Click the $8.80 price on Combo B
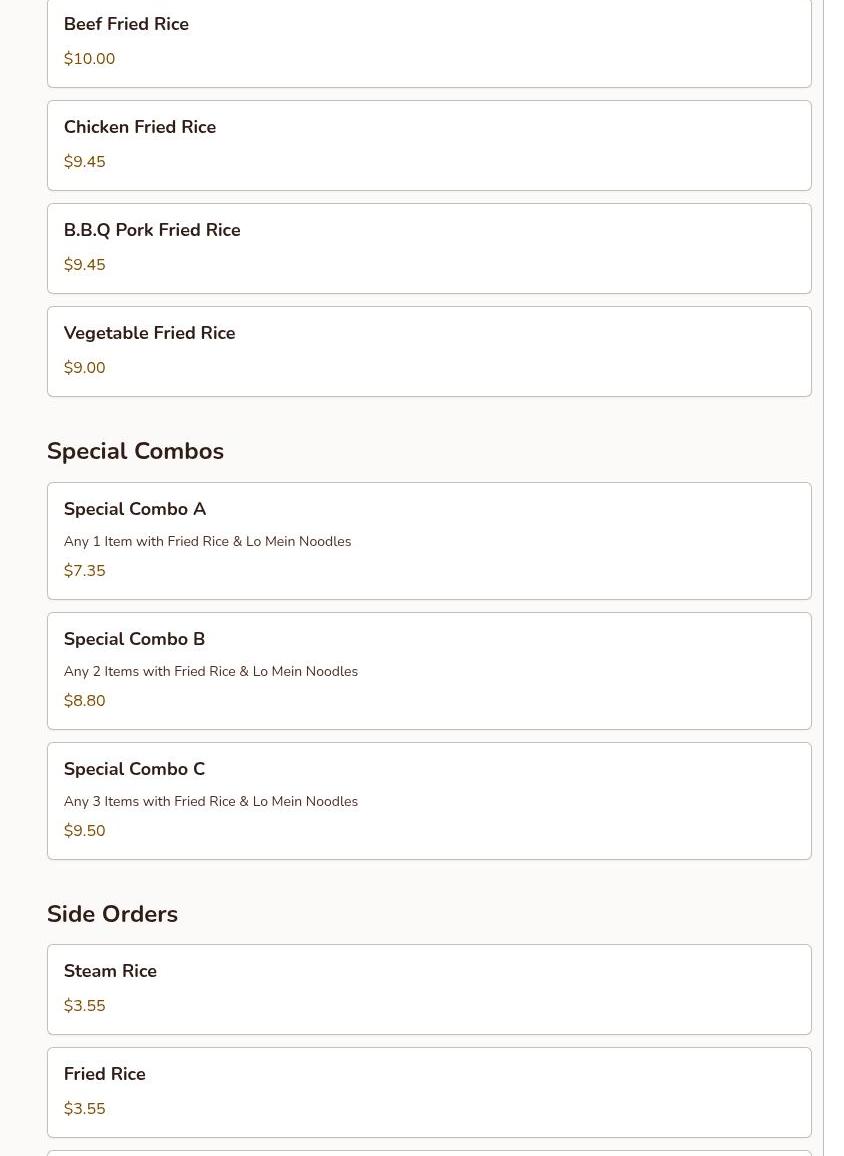The image size is (844, 1156). click(x=85, y=700)
